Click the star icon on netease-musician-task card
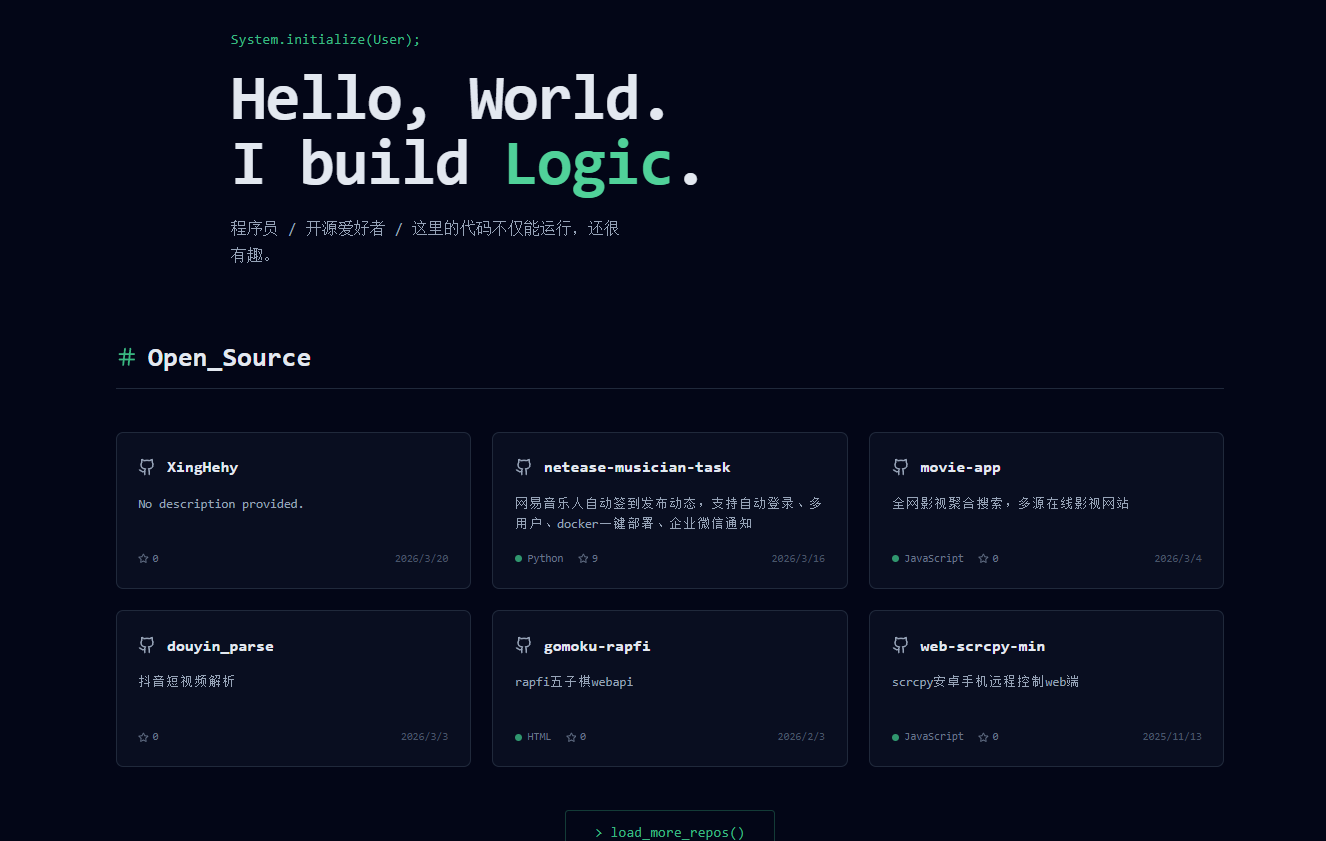Image resolution: width=1326 pixels, height=841 pixels. (583, 559)
